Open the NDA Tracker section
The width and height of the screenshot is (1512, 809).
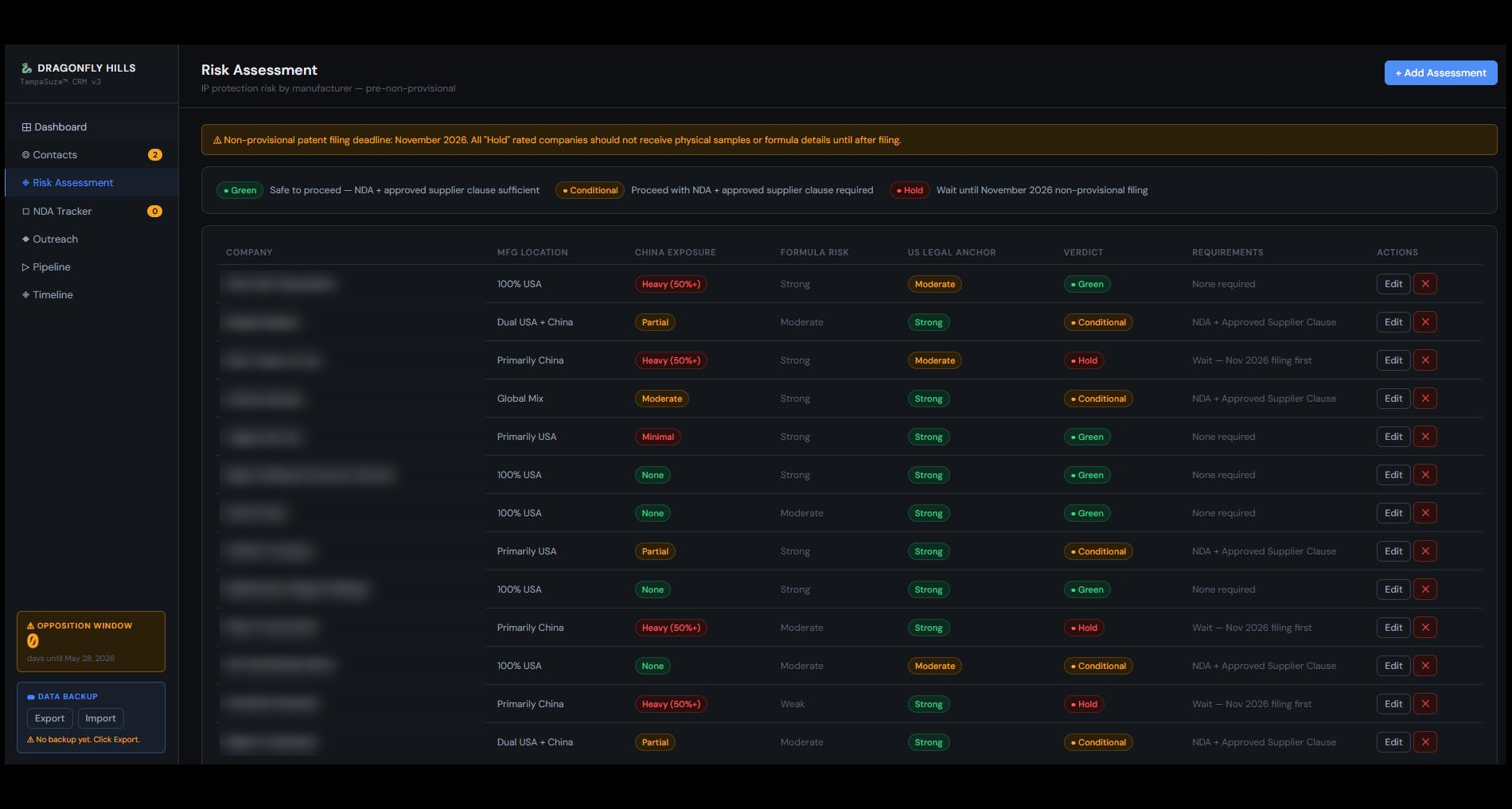92,211
